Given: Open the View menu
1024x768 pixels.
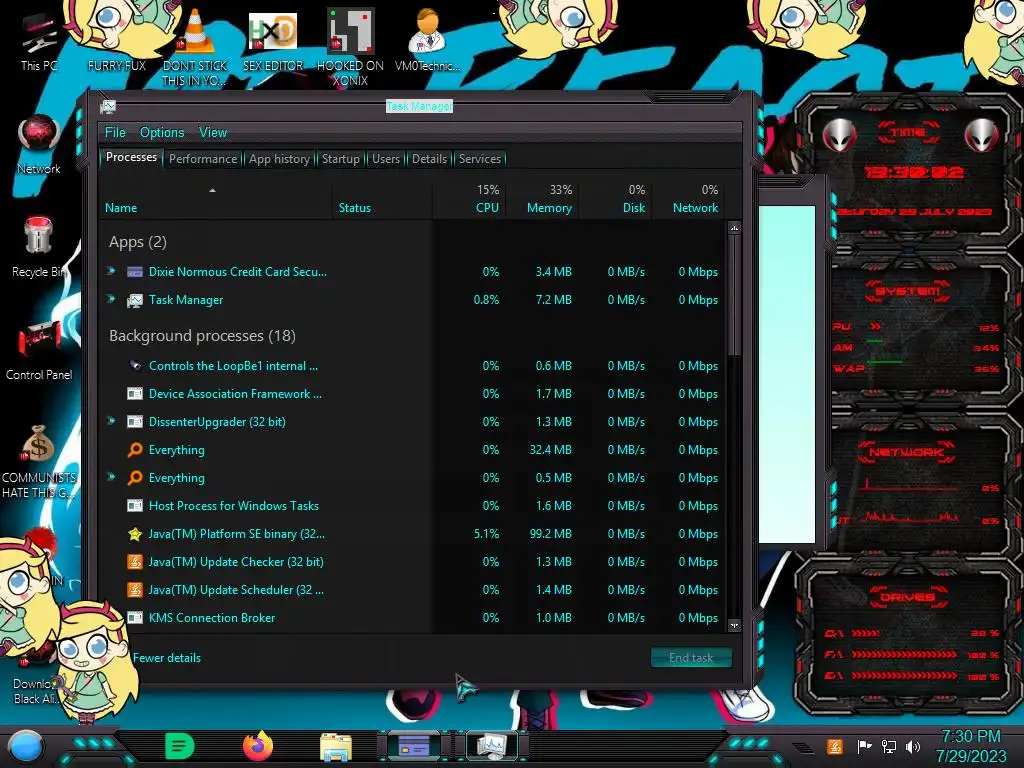Looking at the screenshot, I should tap(213, 133).
